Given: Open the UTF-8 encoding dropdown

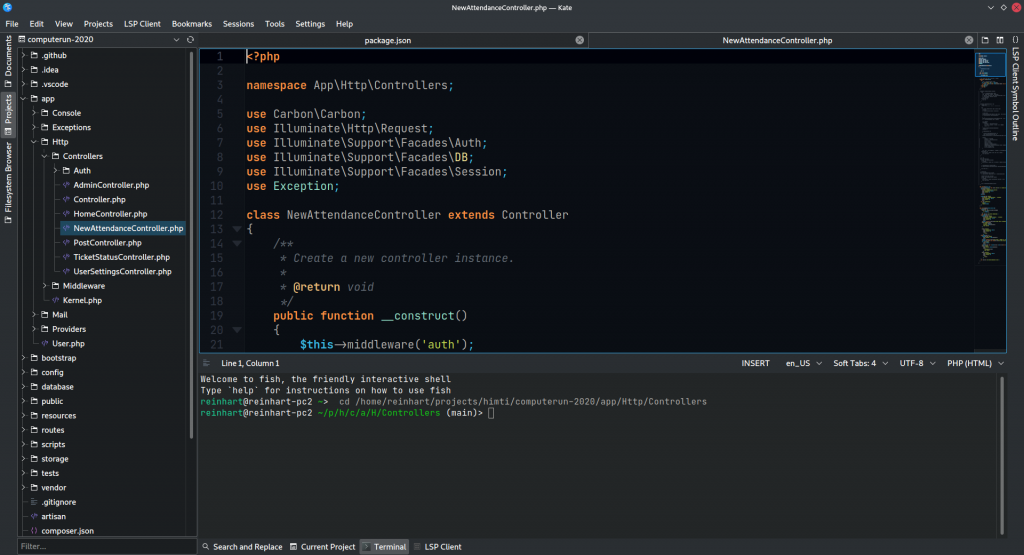Looking at the screenshot, I should point(916,363).
